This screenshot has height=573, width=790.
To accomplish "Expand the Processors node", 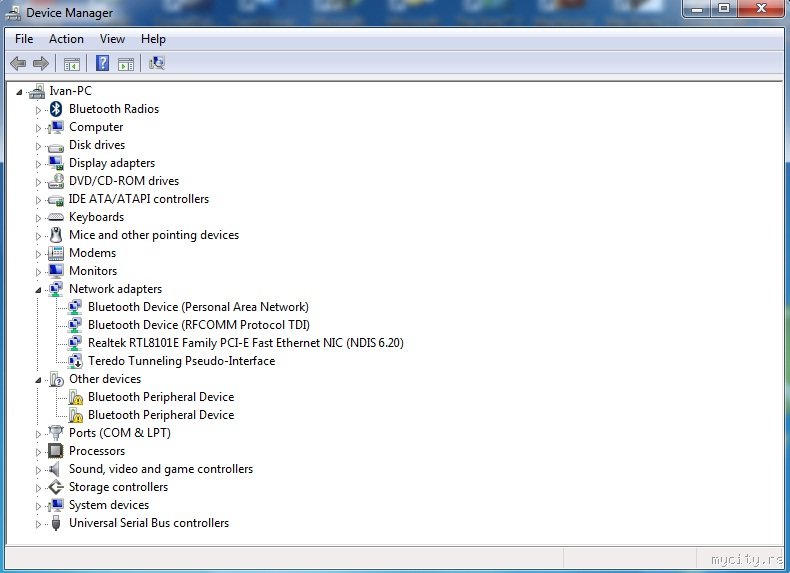I will (x=38, y=452).
